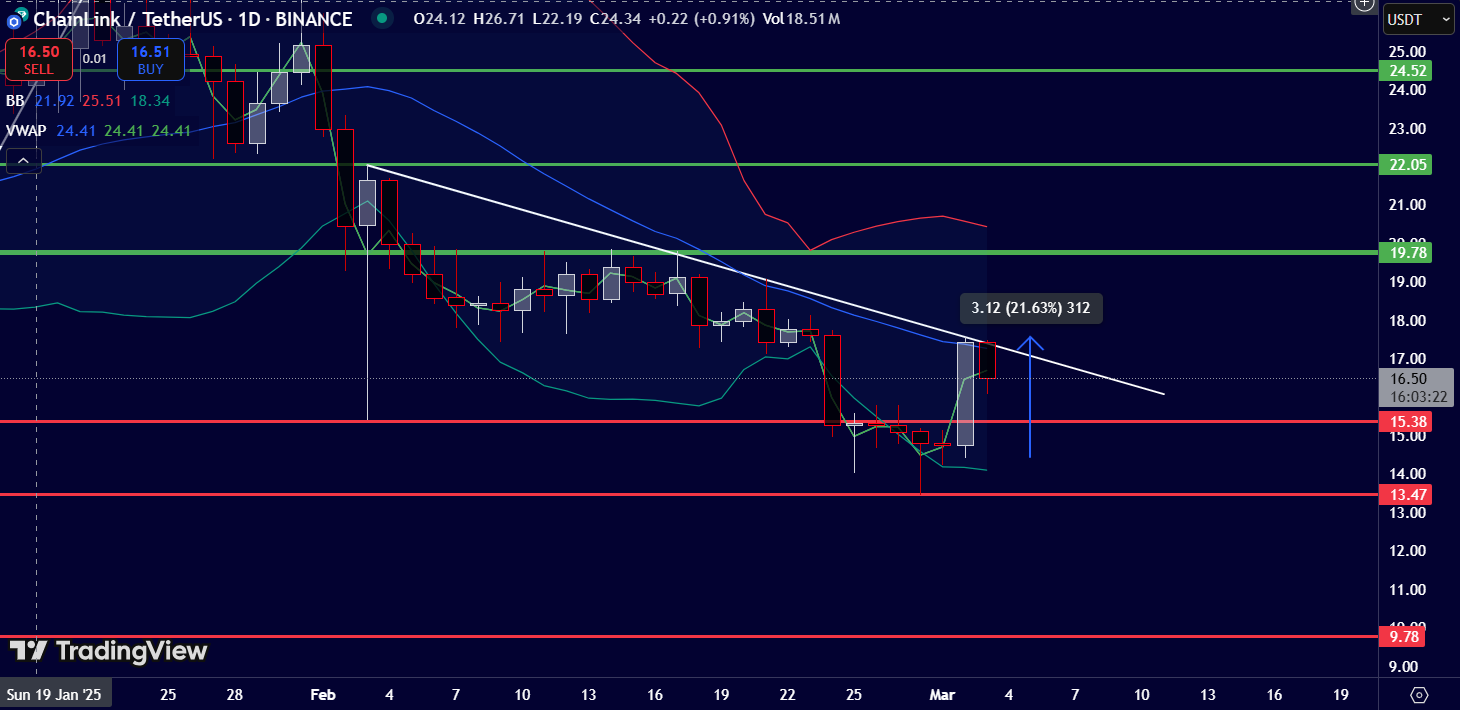Select the VWAP indicator legend label

click(26, 130)
